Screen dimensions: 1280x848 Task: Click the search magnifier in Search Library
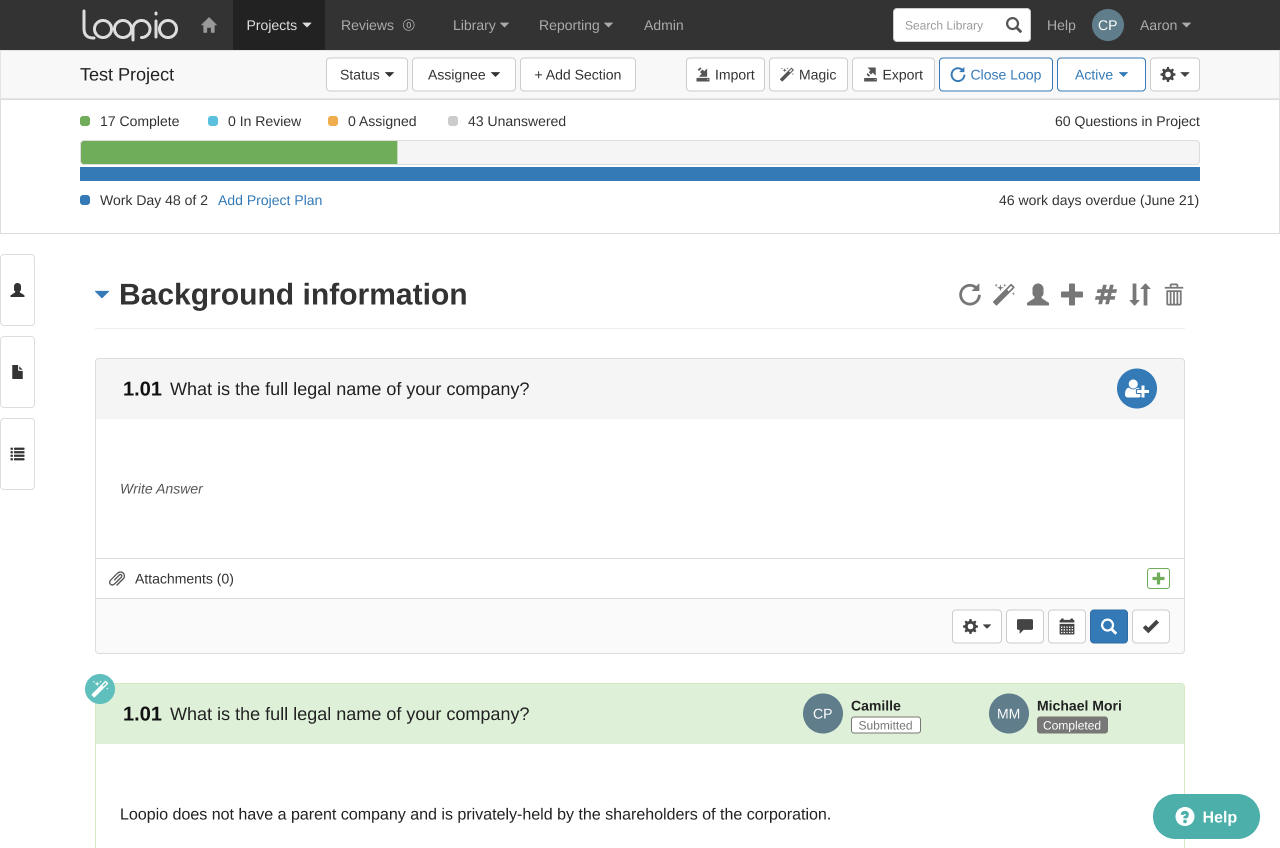click(x=1014, y=25)
